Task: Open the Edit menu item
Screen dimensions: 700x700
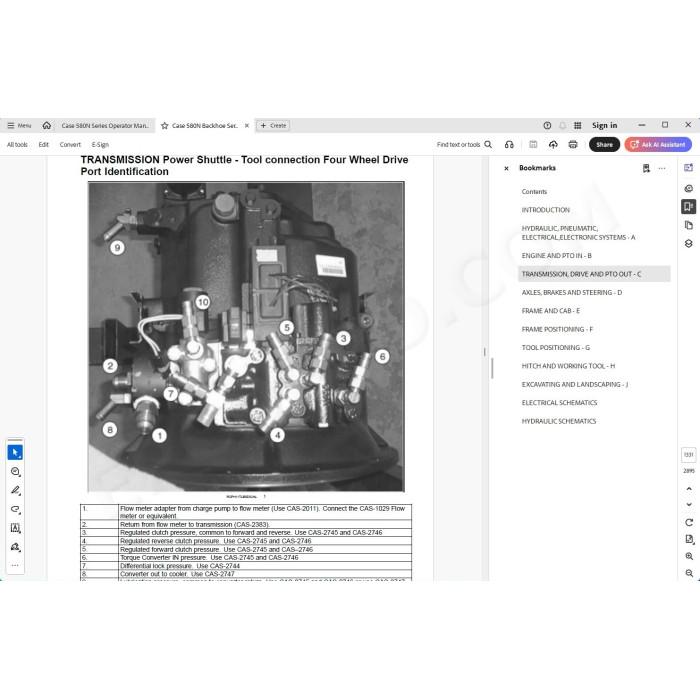Action: coord(43,145)
